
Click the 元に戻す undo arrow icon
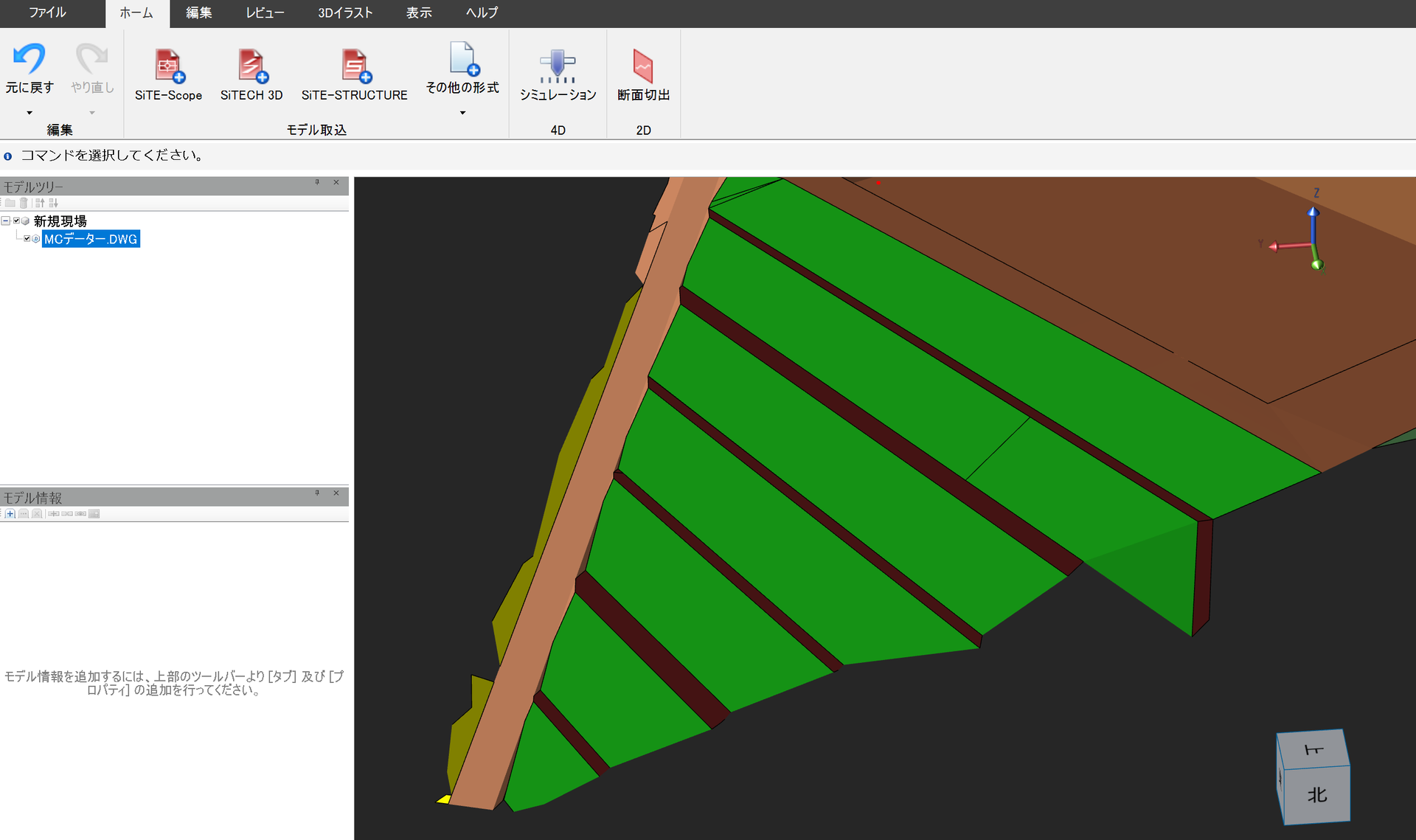(29, 59)
